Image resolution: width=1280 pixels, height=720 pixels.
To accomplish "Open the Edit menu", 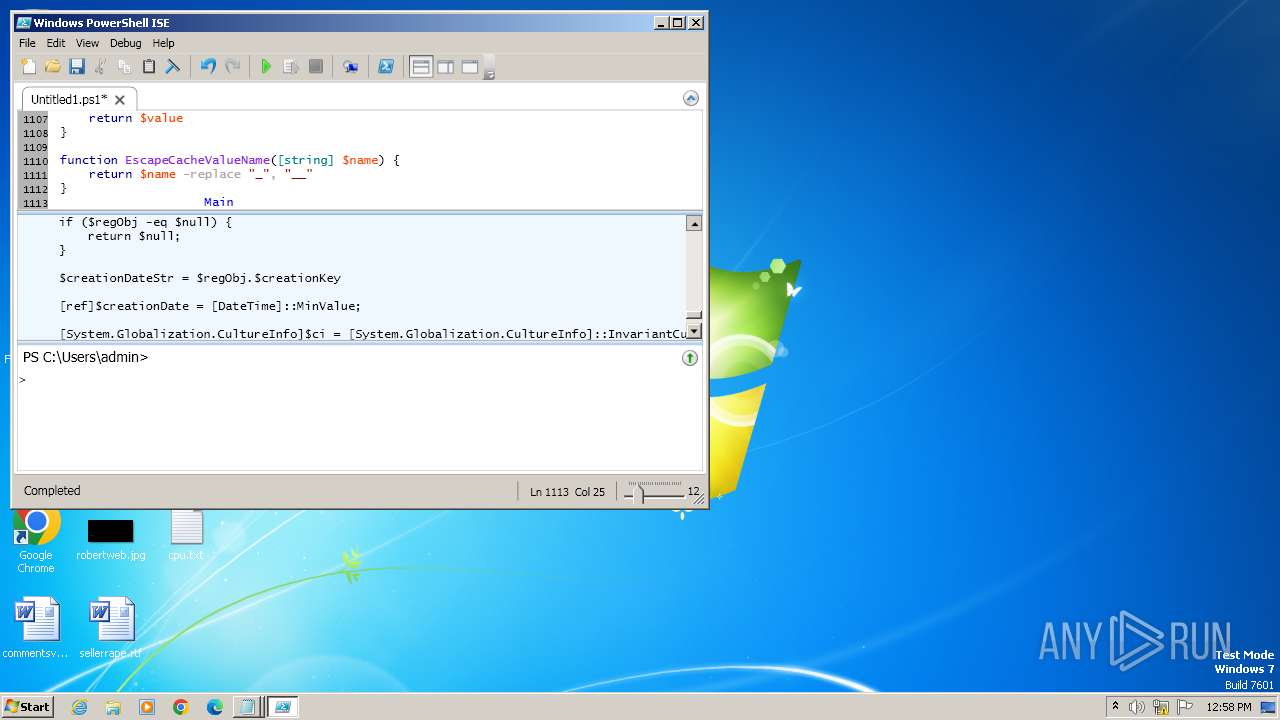I will point(56,43).
